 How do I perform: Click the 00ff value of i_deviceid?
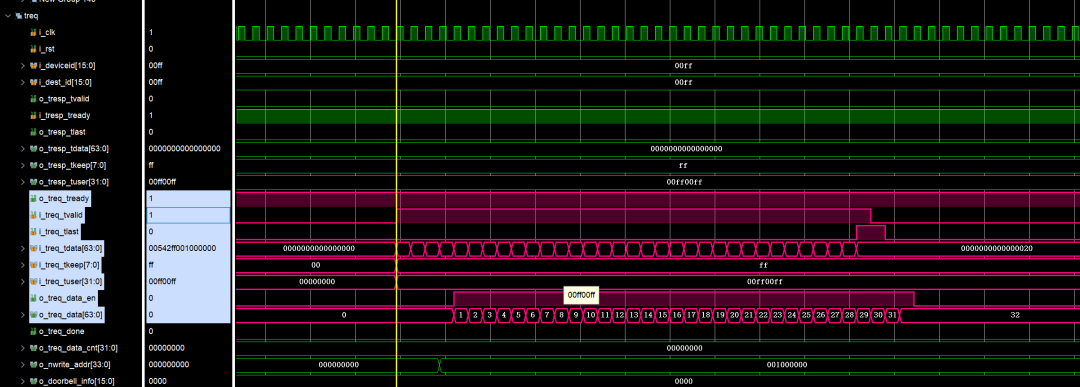(156, 65)
